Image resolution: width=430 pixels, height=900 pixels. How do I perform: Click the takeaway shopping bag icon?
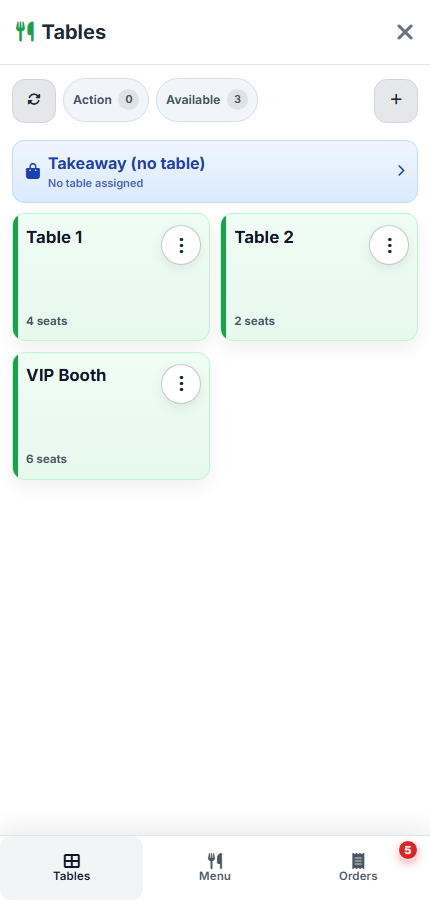tap(33, 171)
